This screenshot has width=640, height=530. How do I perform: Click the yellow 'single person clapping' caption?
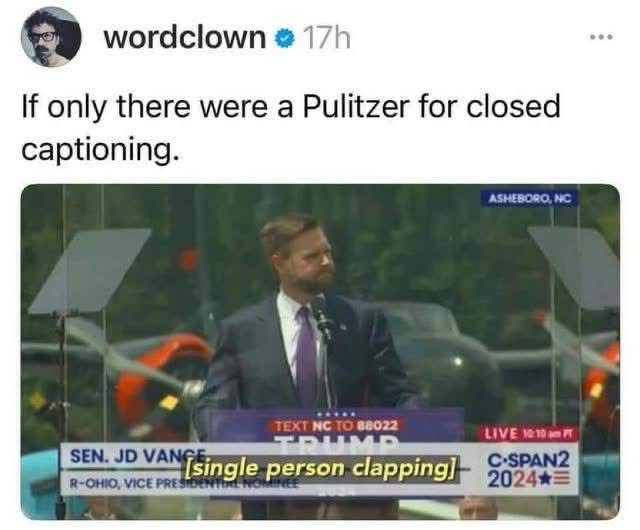321,468
